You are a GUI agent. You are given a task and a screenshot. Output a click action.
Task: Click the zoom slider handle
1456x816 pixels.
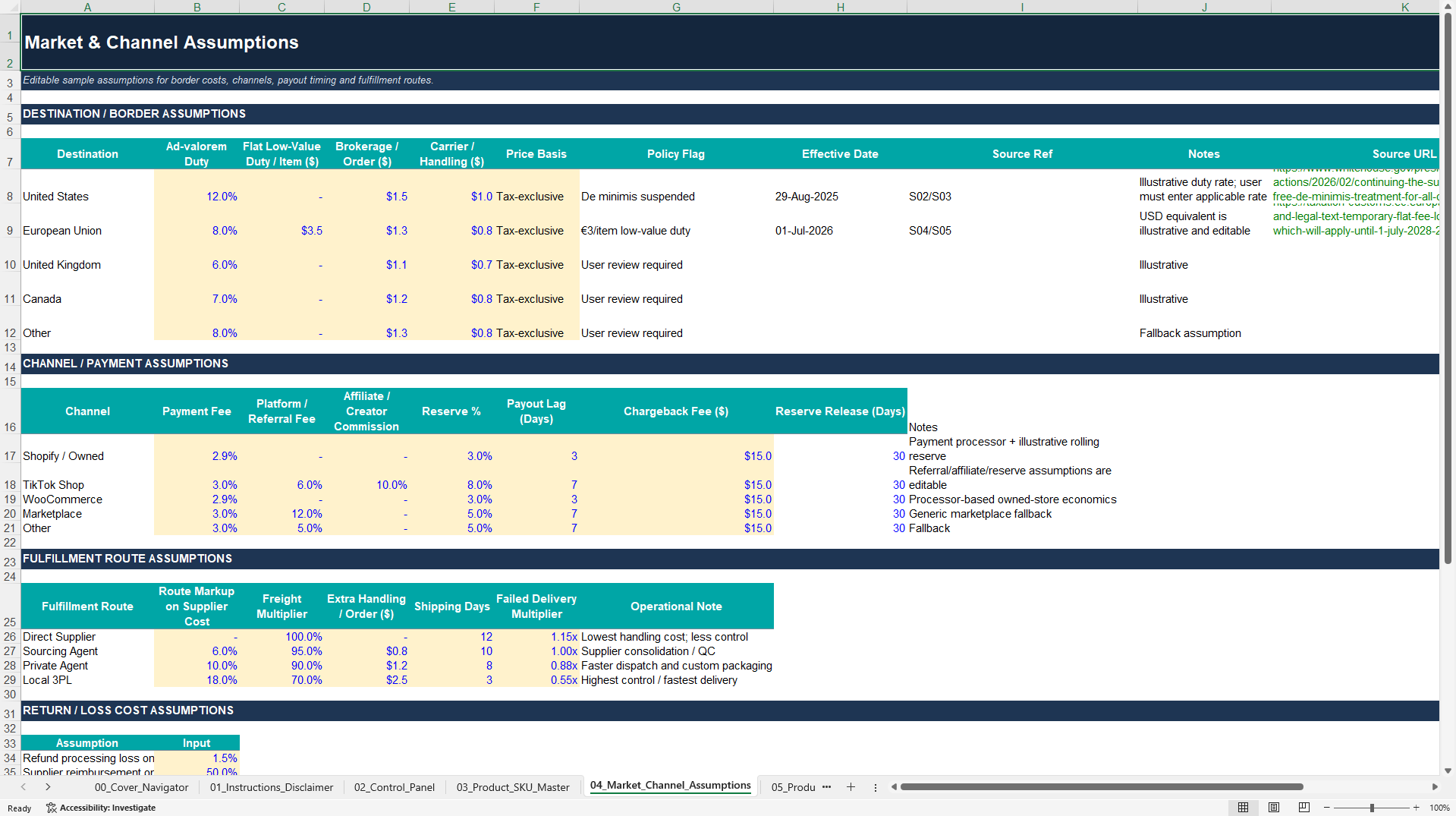1372,808
